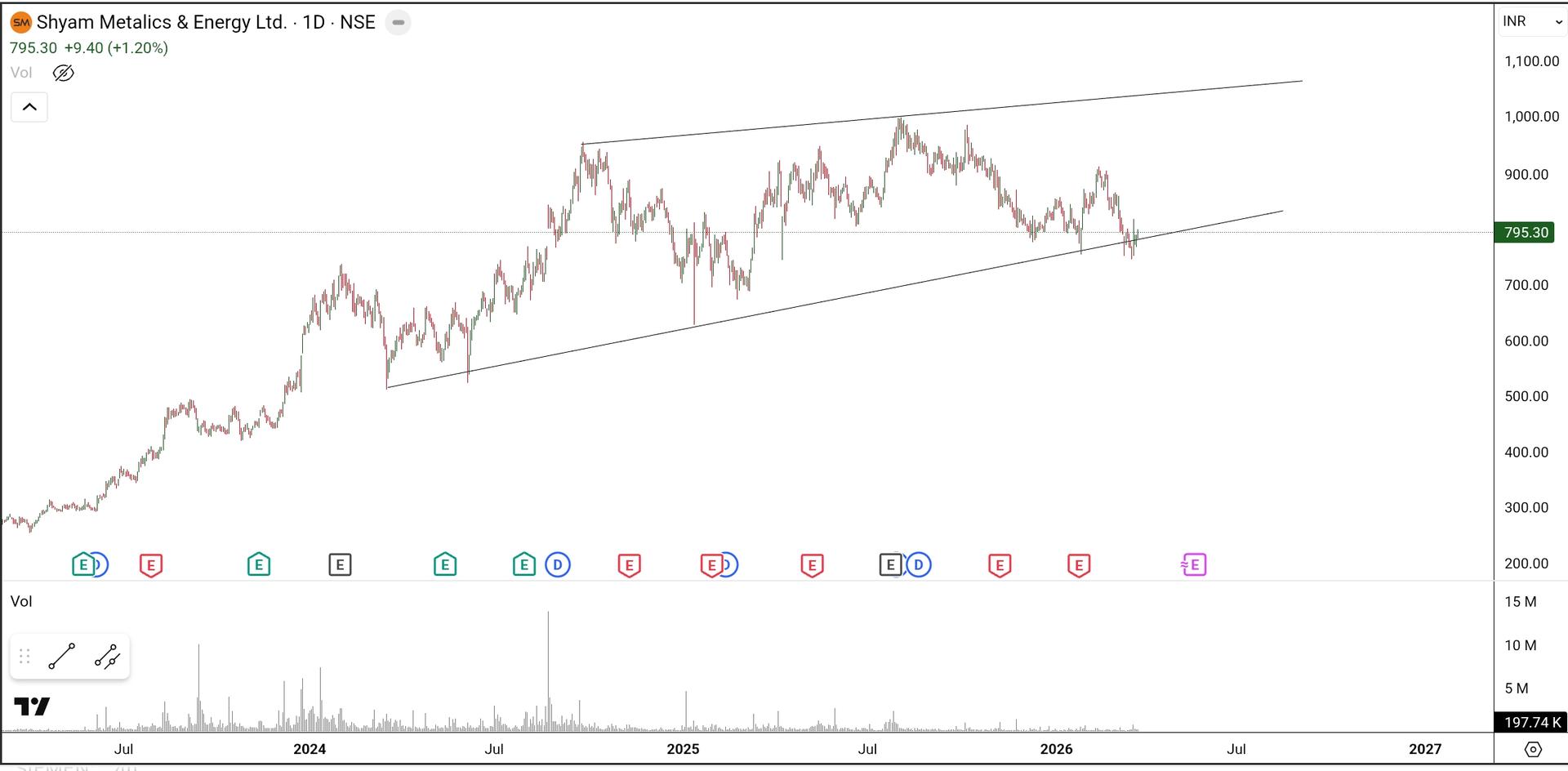1568x771 pixels.
Task: Select the second line tool in floating toolbar
Action: coord(107,657)
